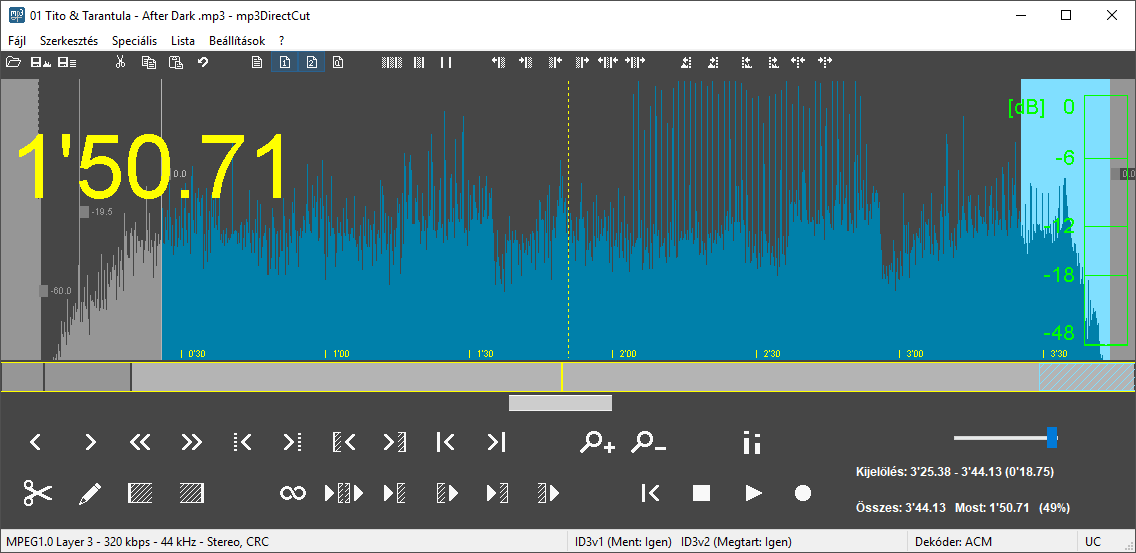This screenshot has height=553, width=1136.
Task: Click the large yellow 1'50.71 time display
Action: coord(152,167)
